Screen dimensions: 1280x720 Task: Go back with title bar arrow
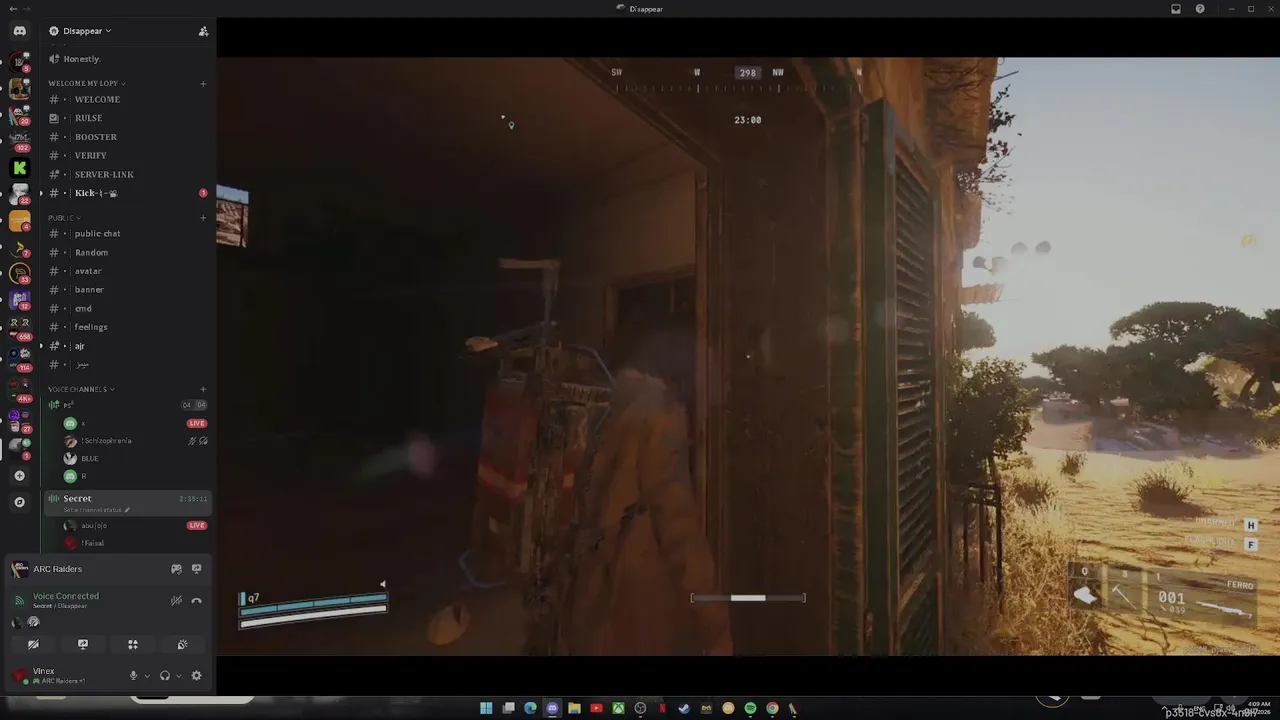click(12, 9)
